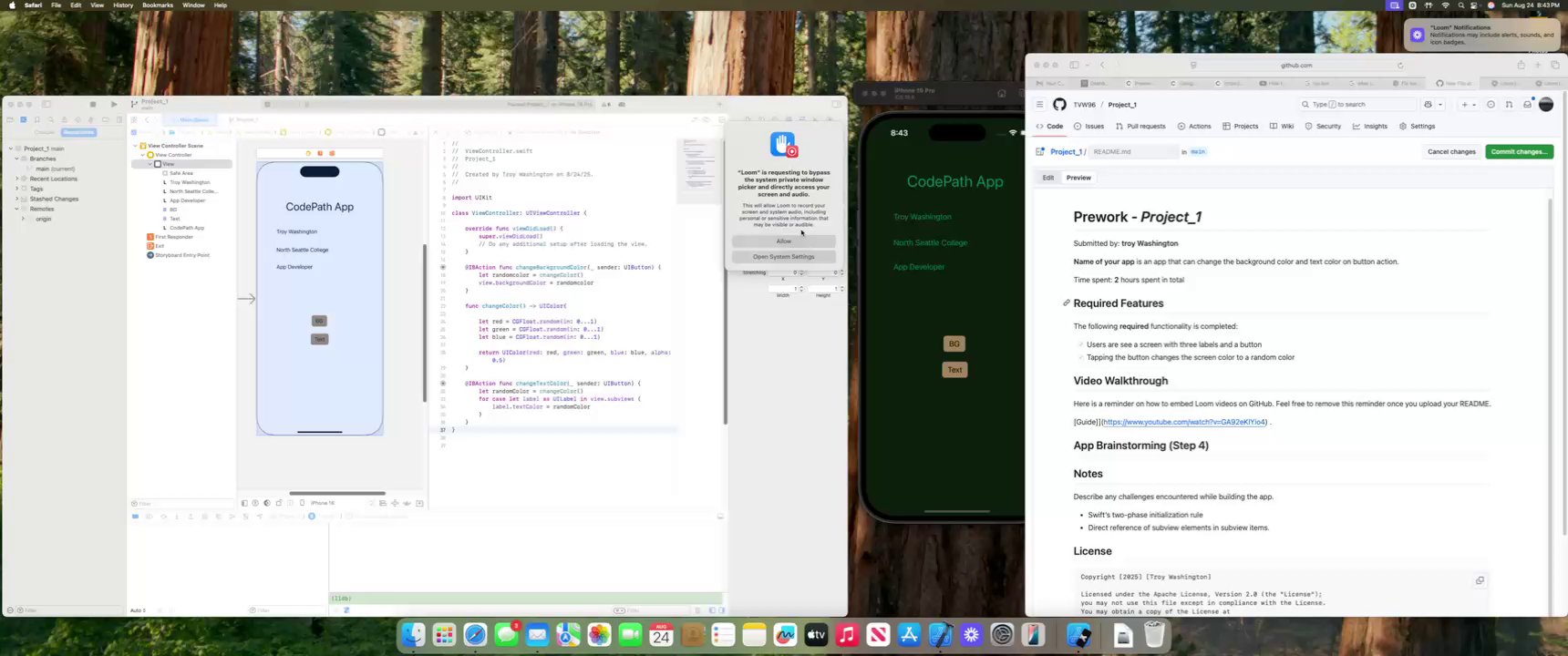Open the Insights repository tab
Screen dimensions: 1568x656
pyautogui.click(x=1370, y=127)
